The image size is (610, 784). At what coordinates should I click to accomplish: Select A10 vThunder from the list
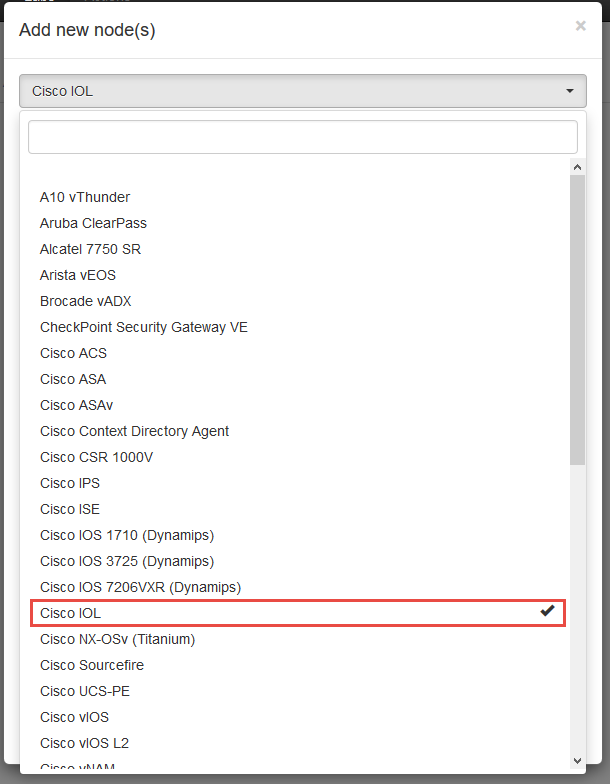[x=298, y=197]
